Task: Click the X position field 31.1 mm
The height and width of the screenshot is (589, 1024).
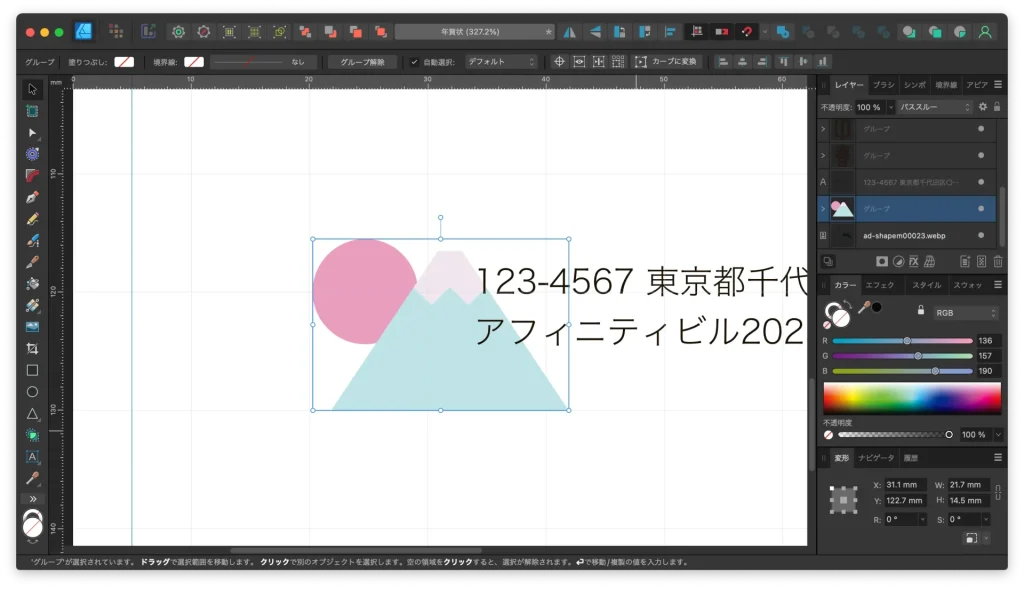Action: 904,485
